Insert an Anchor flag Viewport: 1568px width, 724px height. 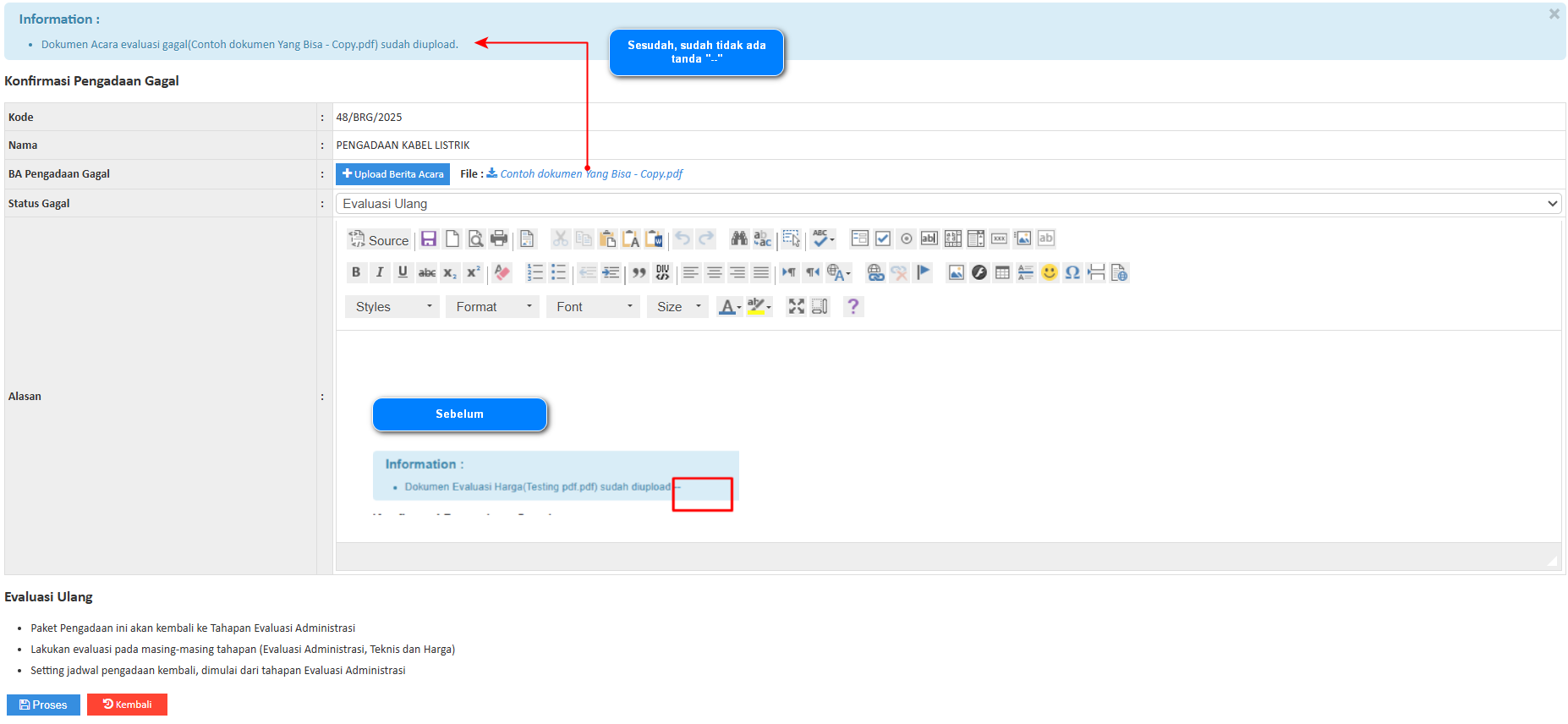click(x=923, y=272)
